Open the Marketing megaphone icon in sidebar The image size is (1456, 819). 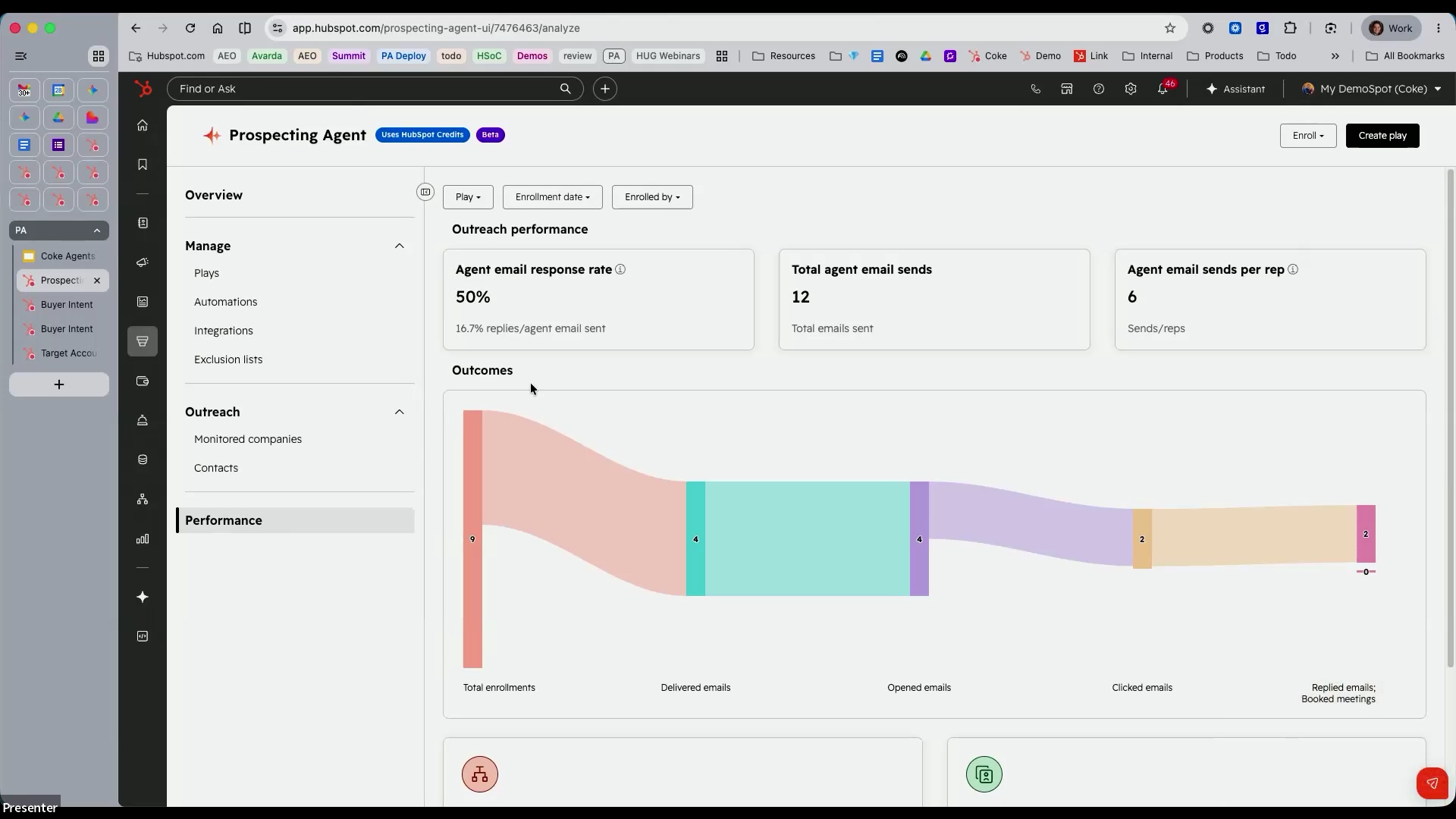click(143, 262)
